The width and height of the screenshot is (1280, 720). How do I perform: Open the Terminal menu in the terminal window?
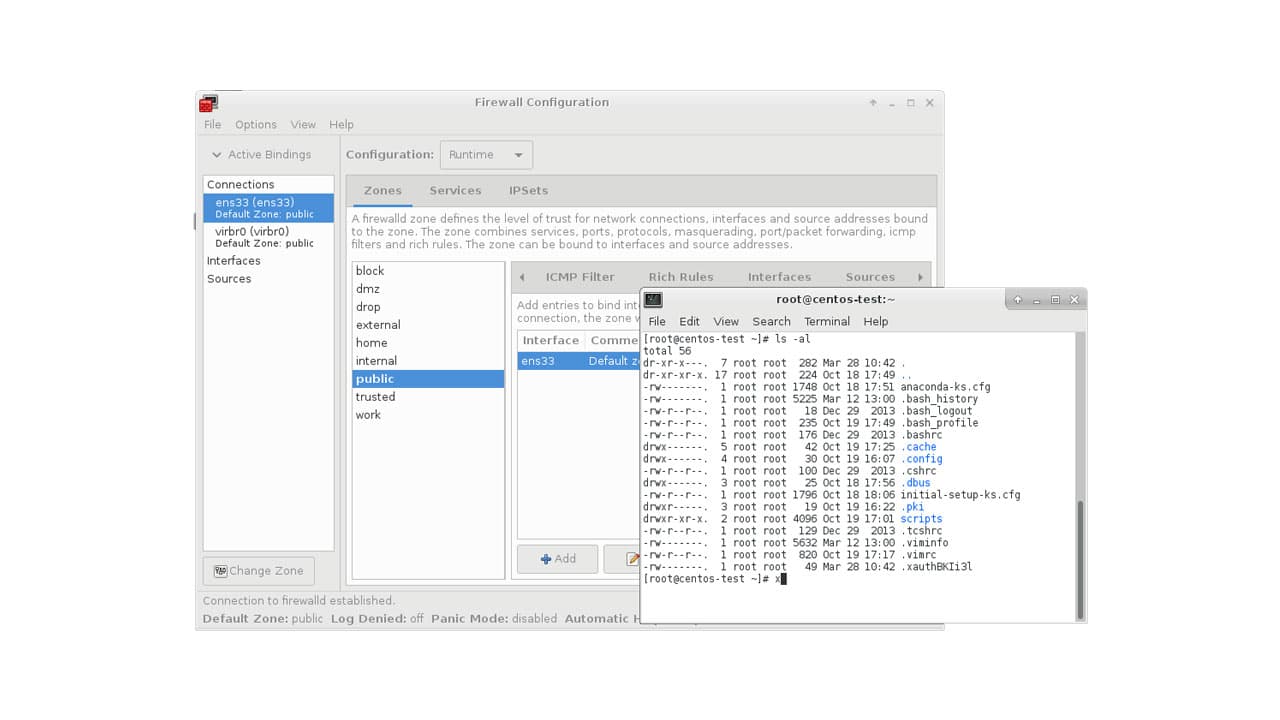coord(826,321)
